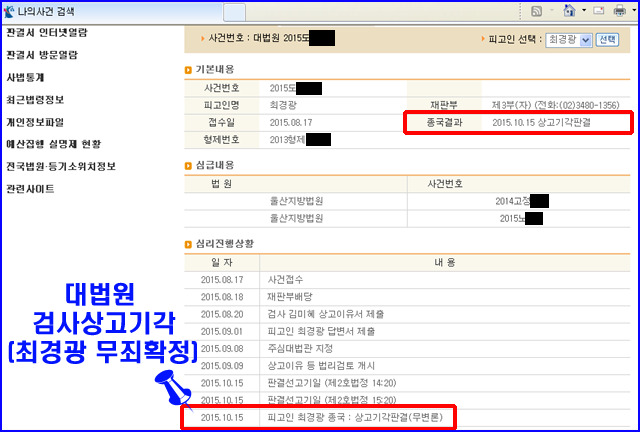
Task: Click the 재판부배당 row entry
Action: (290, 297)
